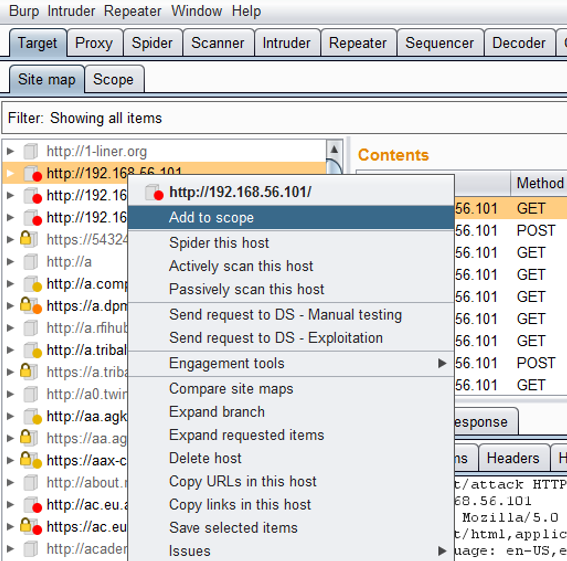Open the Headers tab in message viewer
The height and width of the screenshot is (561, 567).
pyautogui.click(x=513, y=458)
